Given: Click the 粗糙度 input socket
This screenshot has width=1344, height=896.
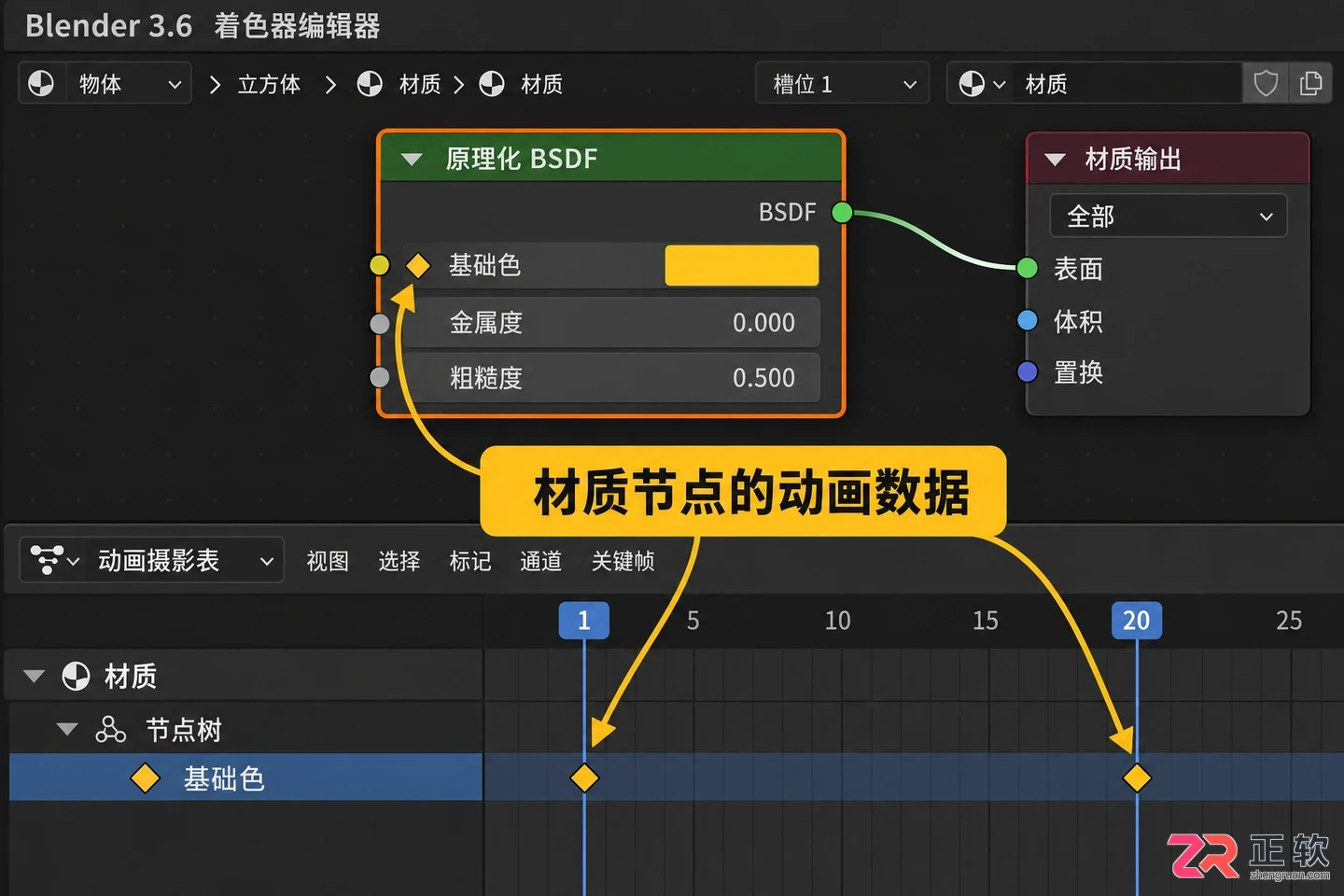Looking at the screenshot, I should [x=379, y=378].
